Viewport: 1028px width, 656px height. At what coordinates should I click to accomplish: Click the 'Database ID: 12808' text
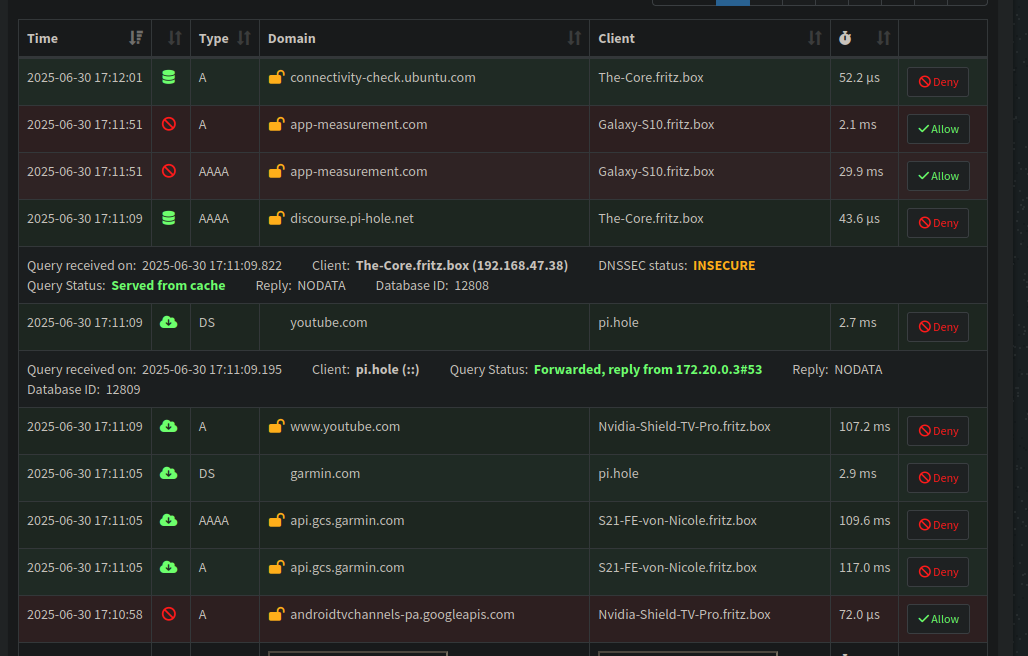pyautogui.click(x=432, y=286)
